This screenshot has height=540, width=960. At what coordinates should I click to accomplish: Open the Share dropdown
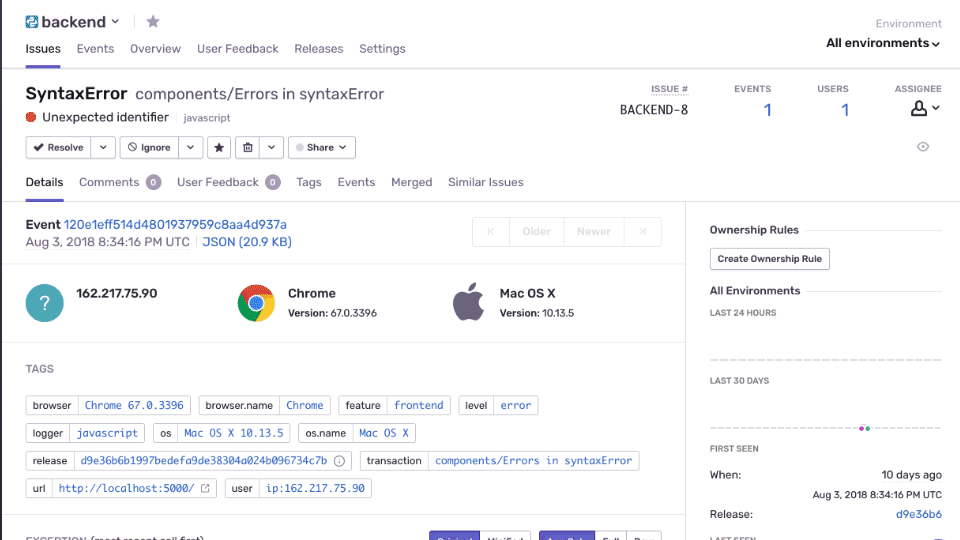pos(321,148)
